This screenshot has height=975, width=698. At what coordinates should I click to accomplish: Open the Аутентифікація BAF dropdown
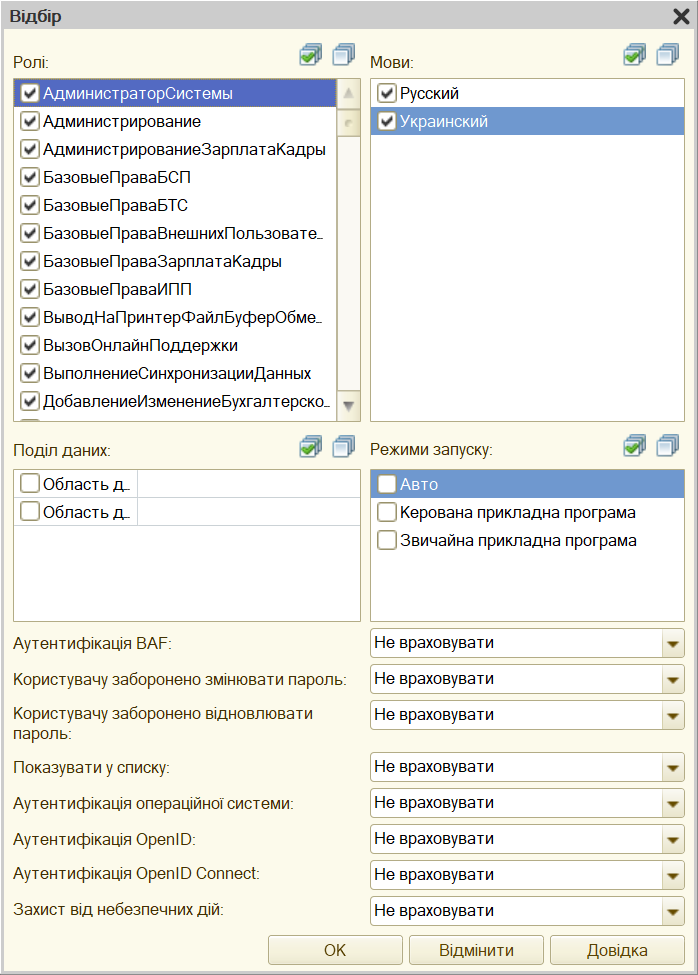pos(673,644)
